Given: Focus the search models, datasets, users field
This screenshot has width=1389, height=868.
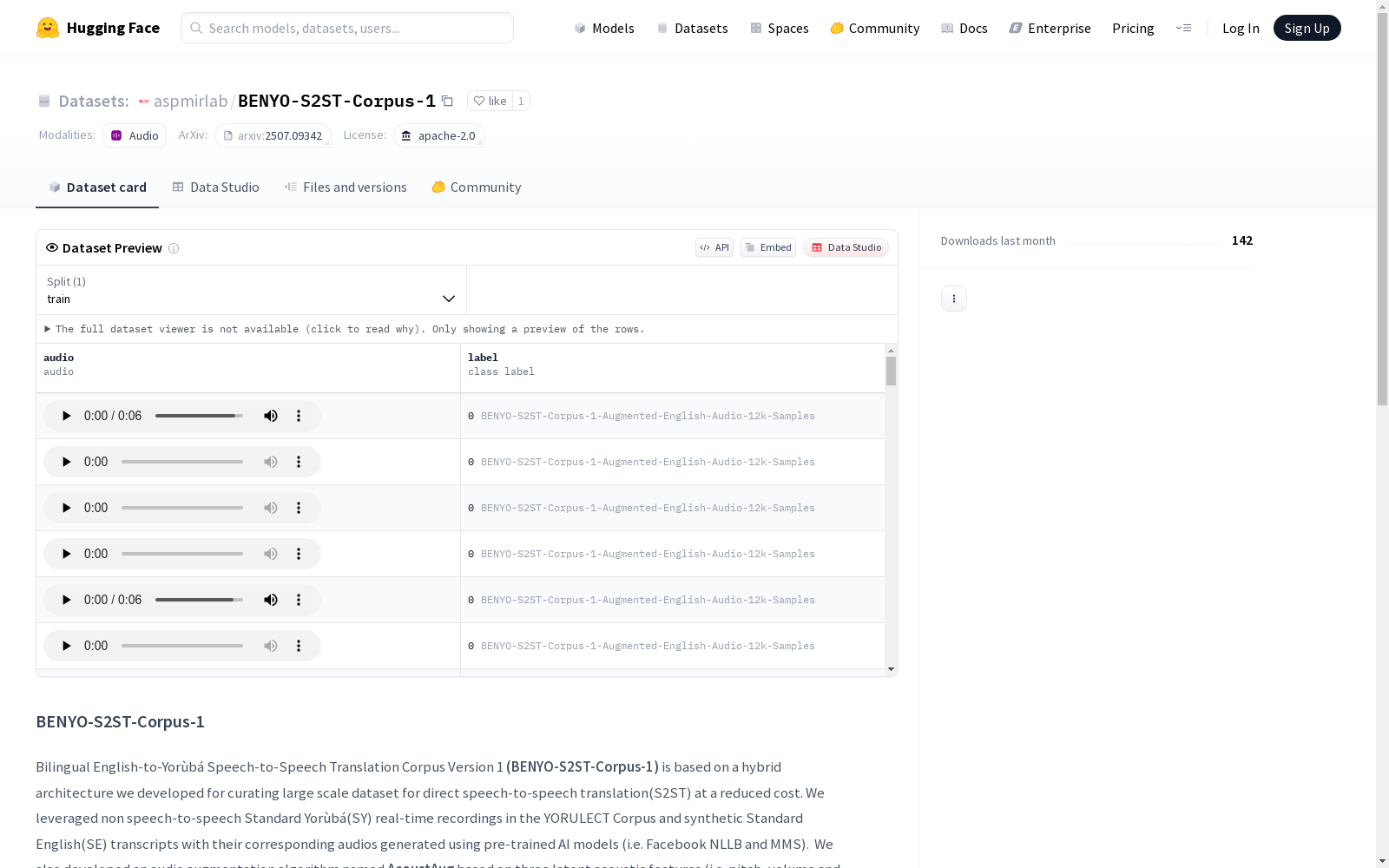Looking at the screenshot, I should pos(347,28).
